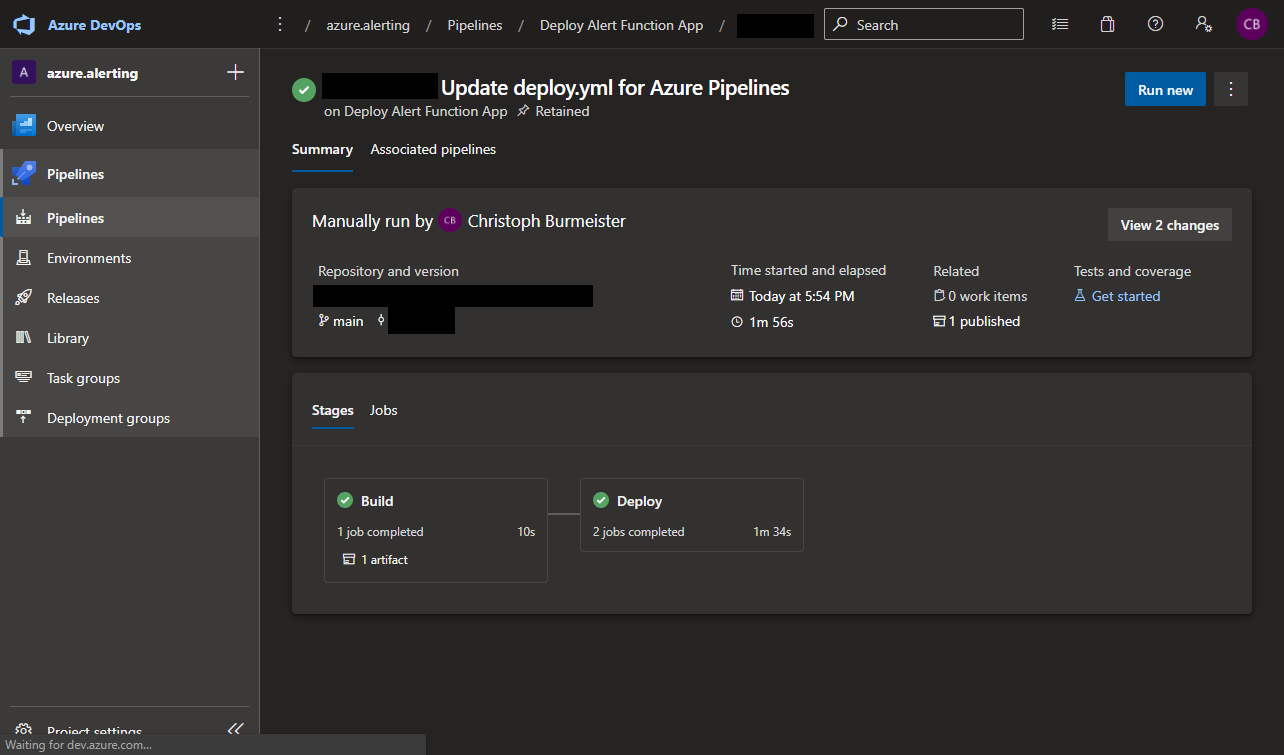Click the Christoph Burmeister name
Viewport: 1284px width, 755px height.
[x=547, y=221]
